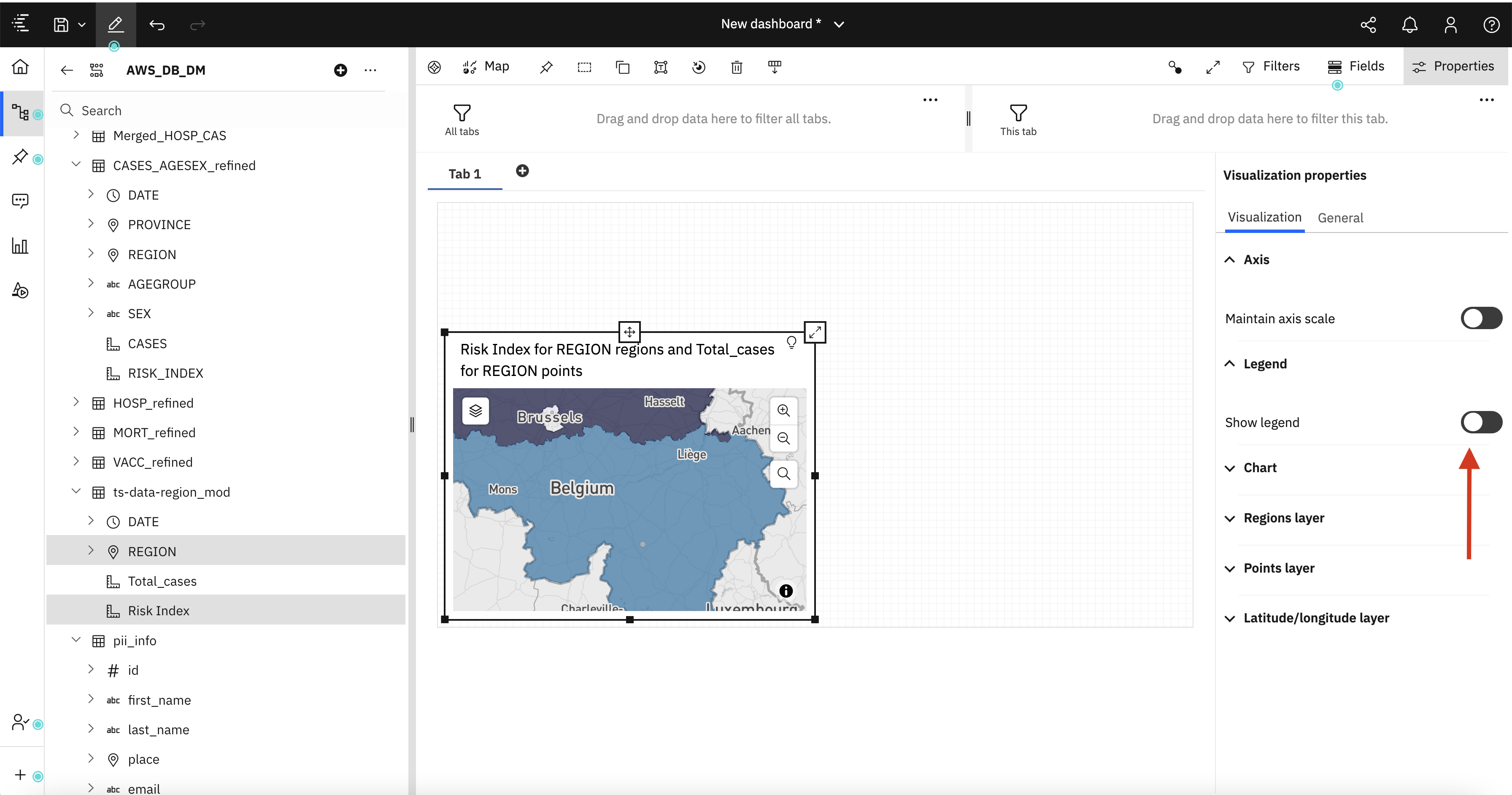Open notifications bell icon
This screenshot has height=795, width=1512.
1409,24
